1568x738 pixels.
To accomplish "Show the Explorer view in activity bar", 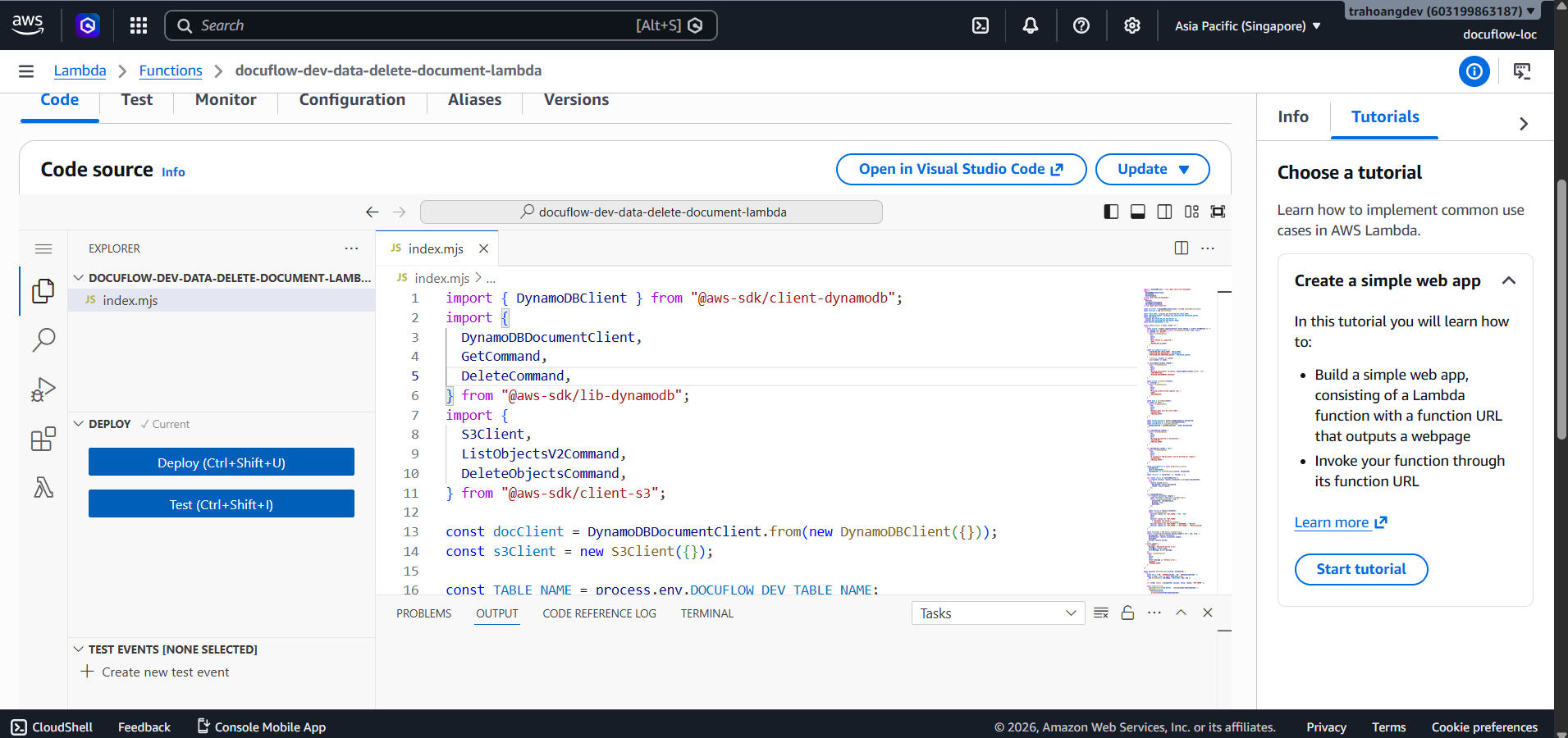I will point(43,290).
